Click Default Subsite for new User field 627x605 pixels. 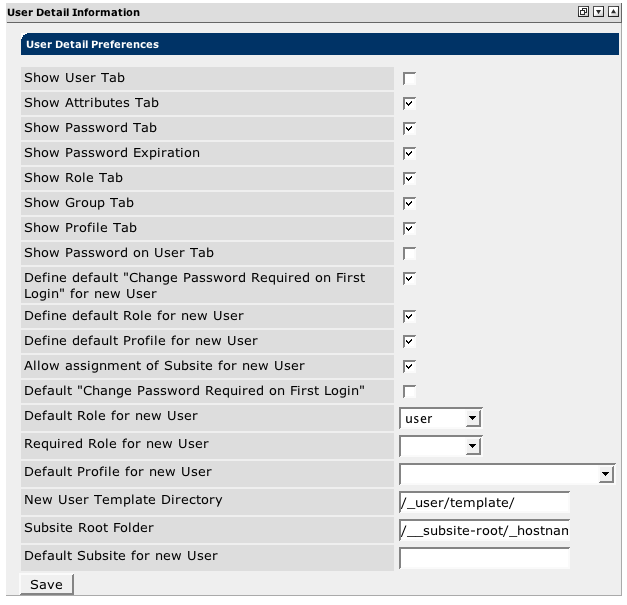click(x=484, y=558)
